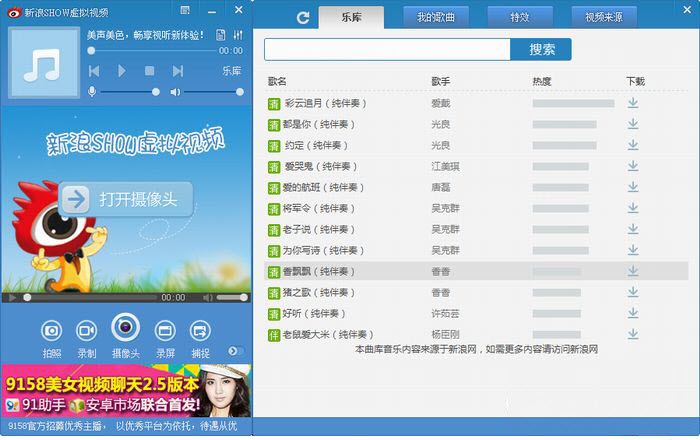700x440 pixels.
Task: Skip to next track
Action: point(178,71)
